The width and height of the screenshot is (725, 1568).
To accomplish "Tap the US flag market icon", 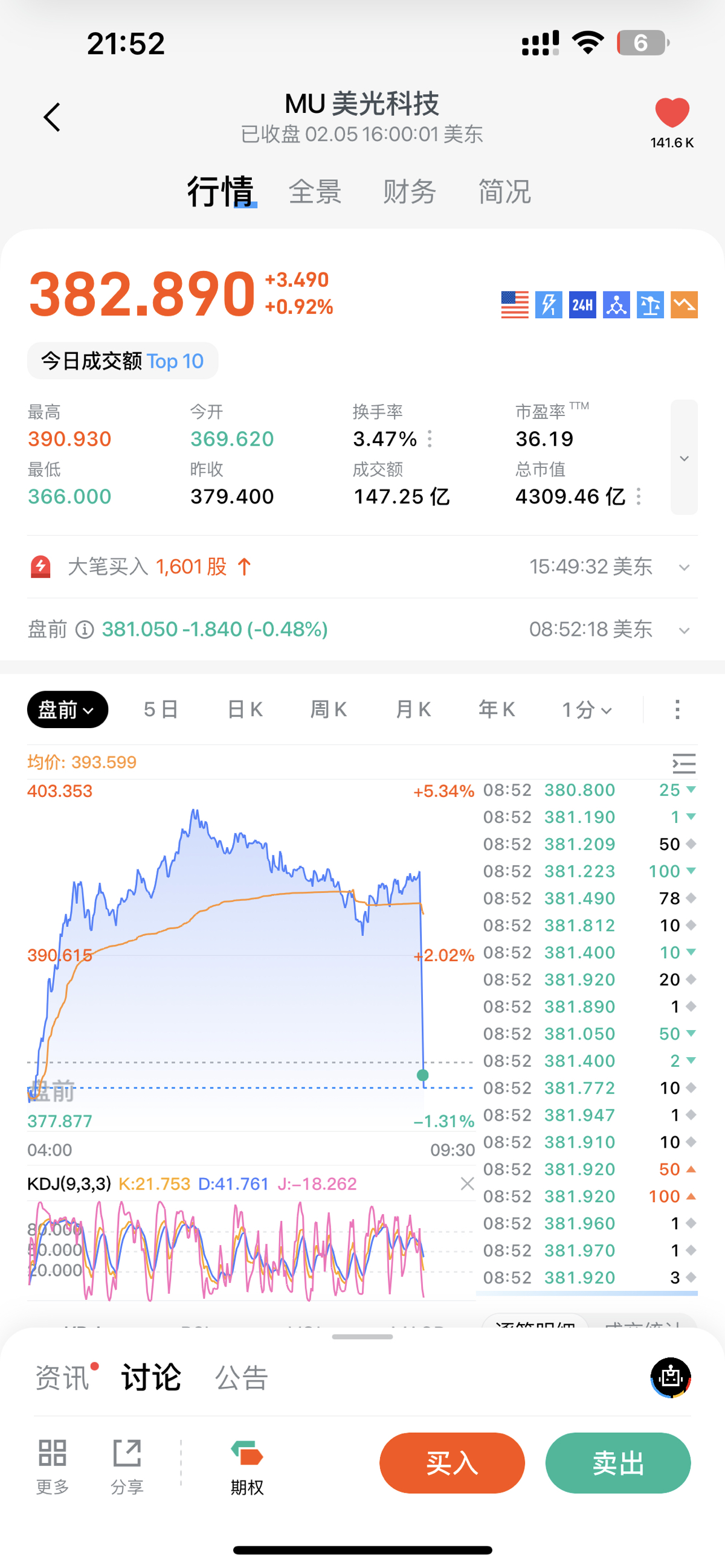I will (515, 304).
